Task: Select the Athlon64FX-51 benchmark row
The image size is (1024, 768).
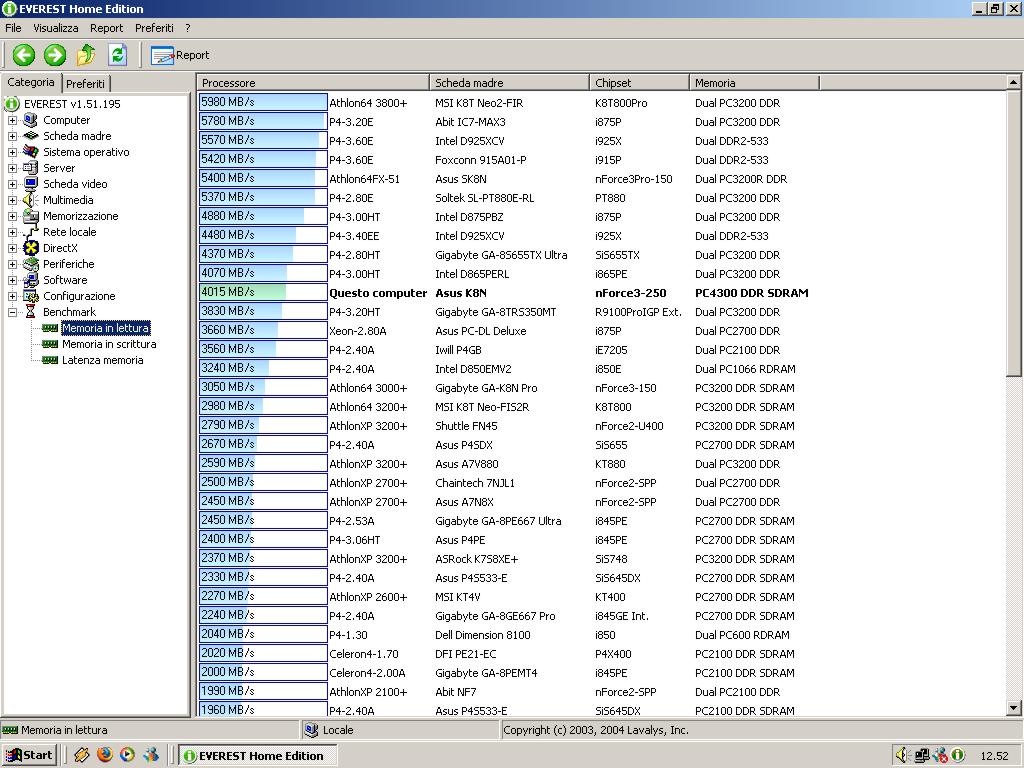Action: (601, 178)
